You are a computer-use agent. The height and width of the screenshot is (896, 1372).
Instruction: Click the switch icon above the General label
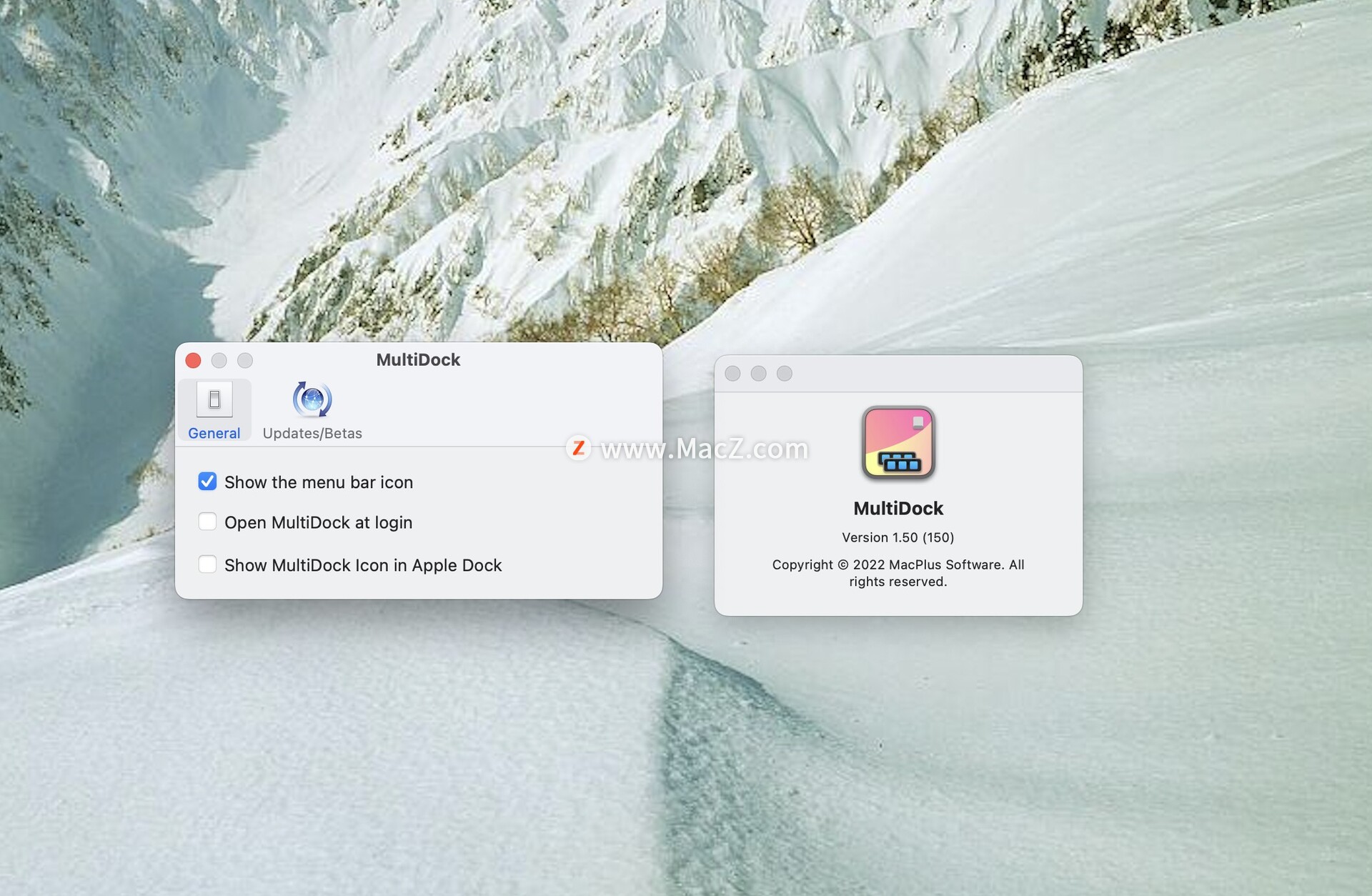pos(214,400)
